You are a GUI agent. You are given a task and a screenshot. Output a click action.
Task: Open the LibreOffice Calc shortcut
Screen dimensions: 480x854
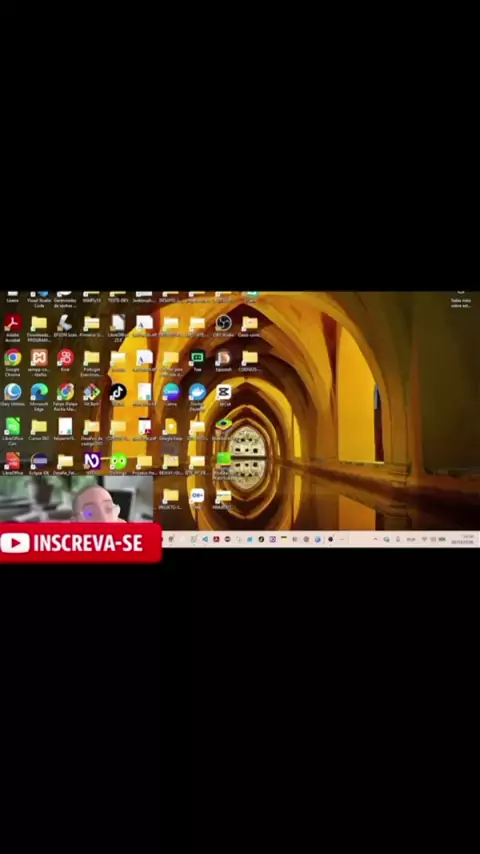click(x=13, y=431)
